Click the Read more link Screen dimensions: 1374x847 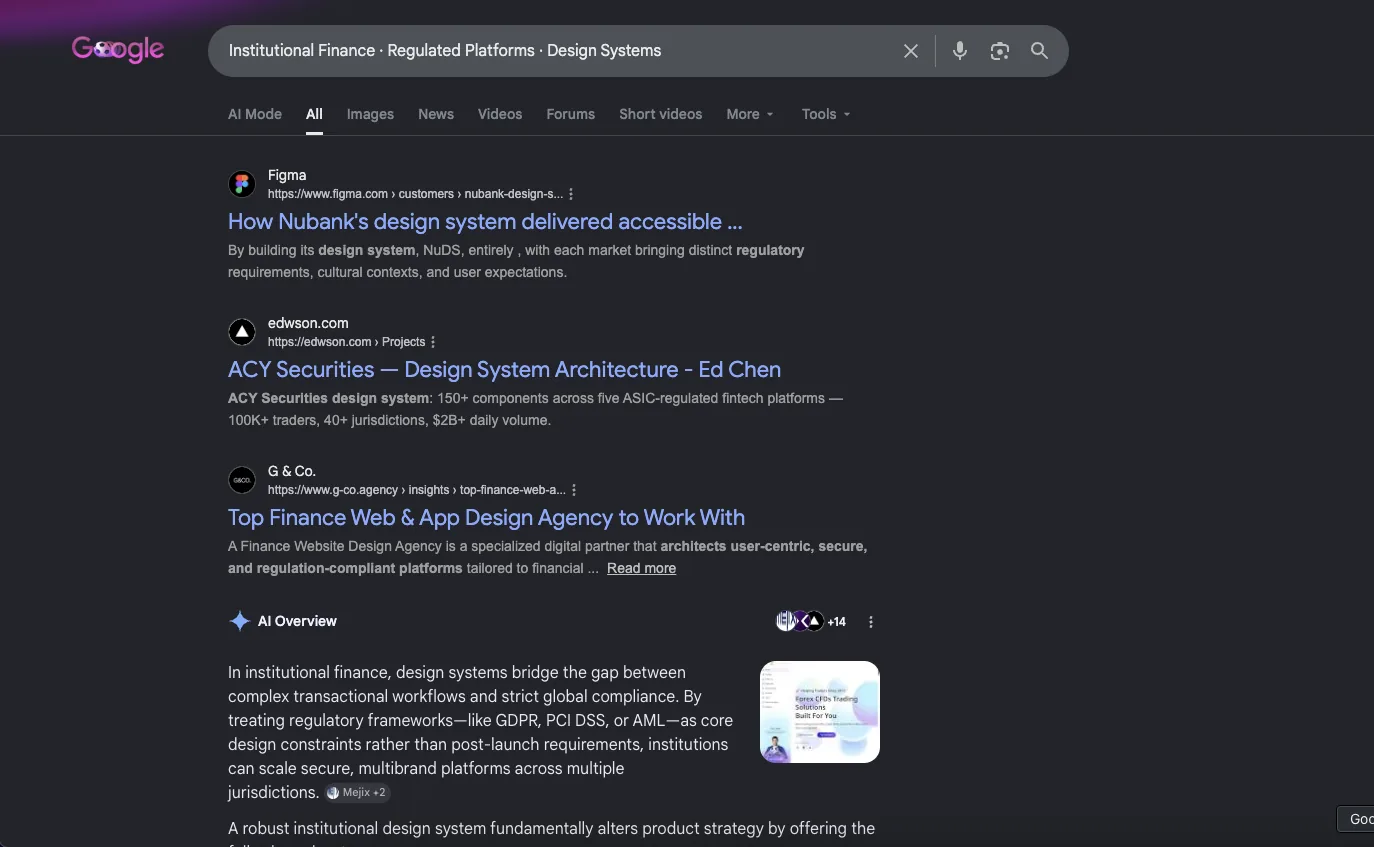point(641,568)
